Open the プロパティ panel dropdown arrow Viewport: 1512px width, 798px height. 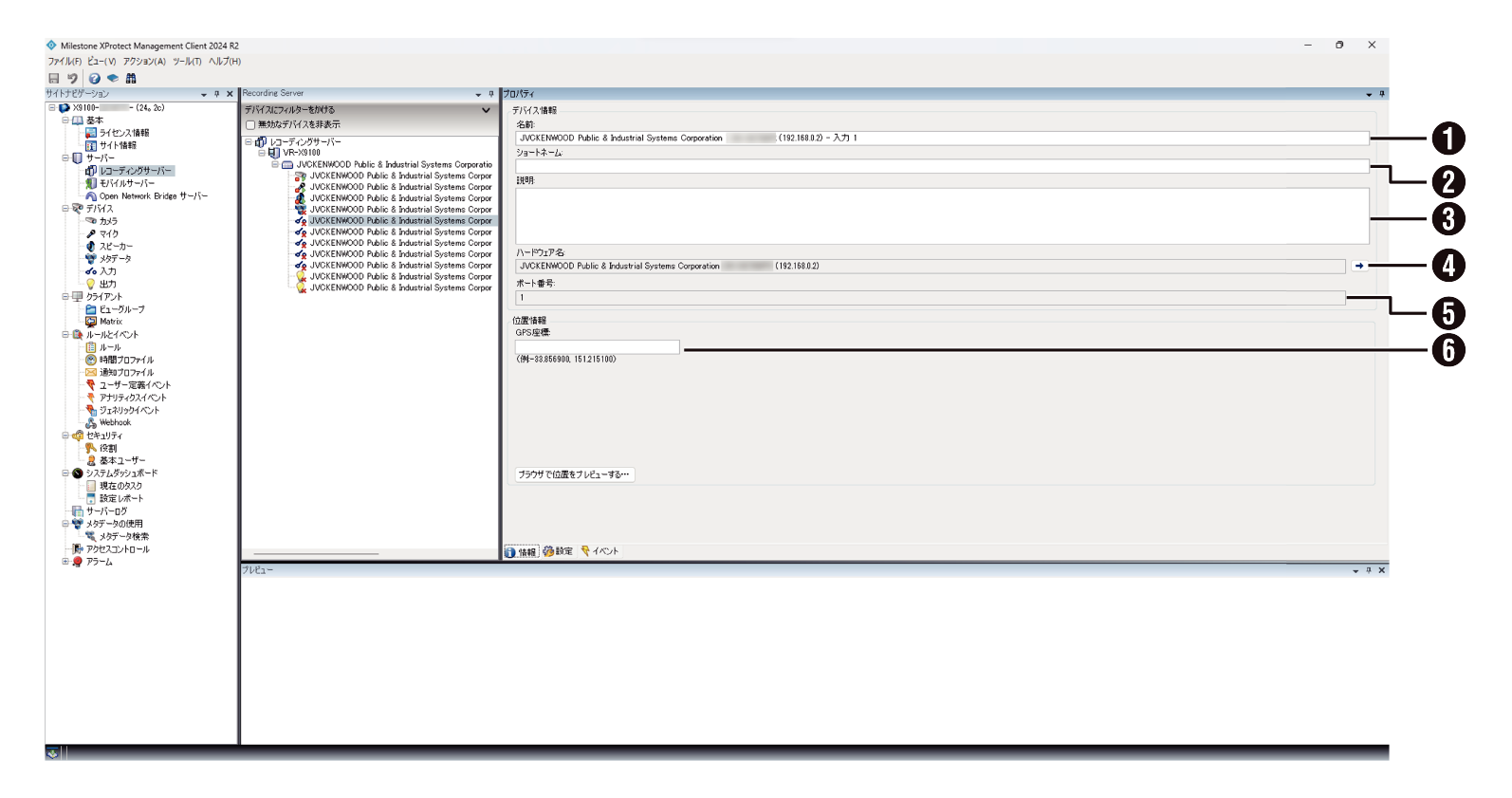(1369, 94)
